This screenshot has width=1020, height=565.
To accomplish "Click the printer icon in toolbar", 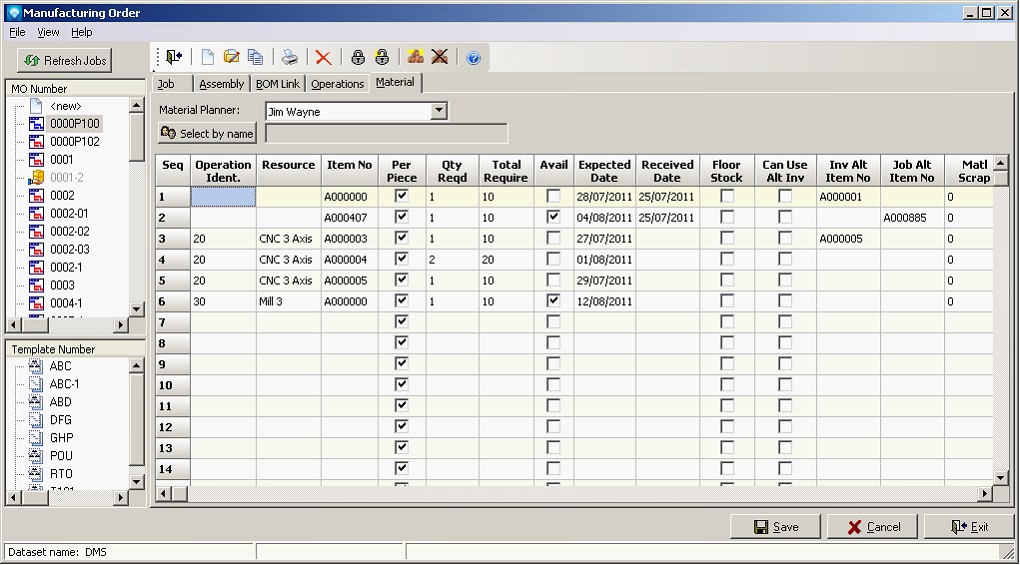I will coord(289,58).
